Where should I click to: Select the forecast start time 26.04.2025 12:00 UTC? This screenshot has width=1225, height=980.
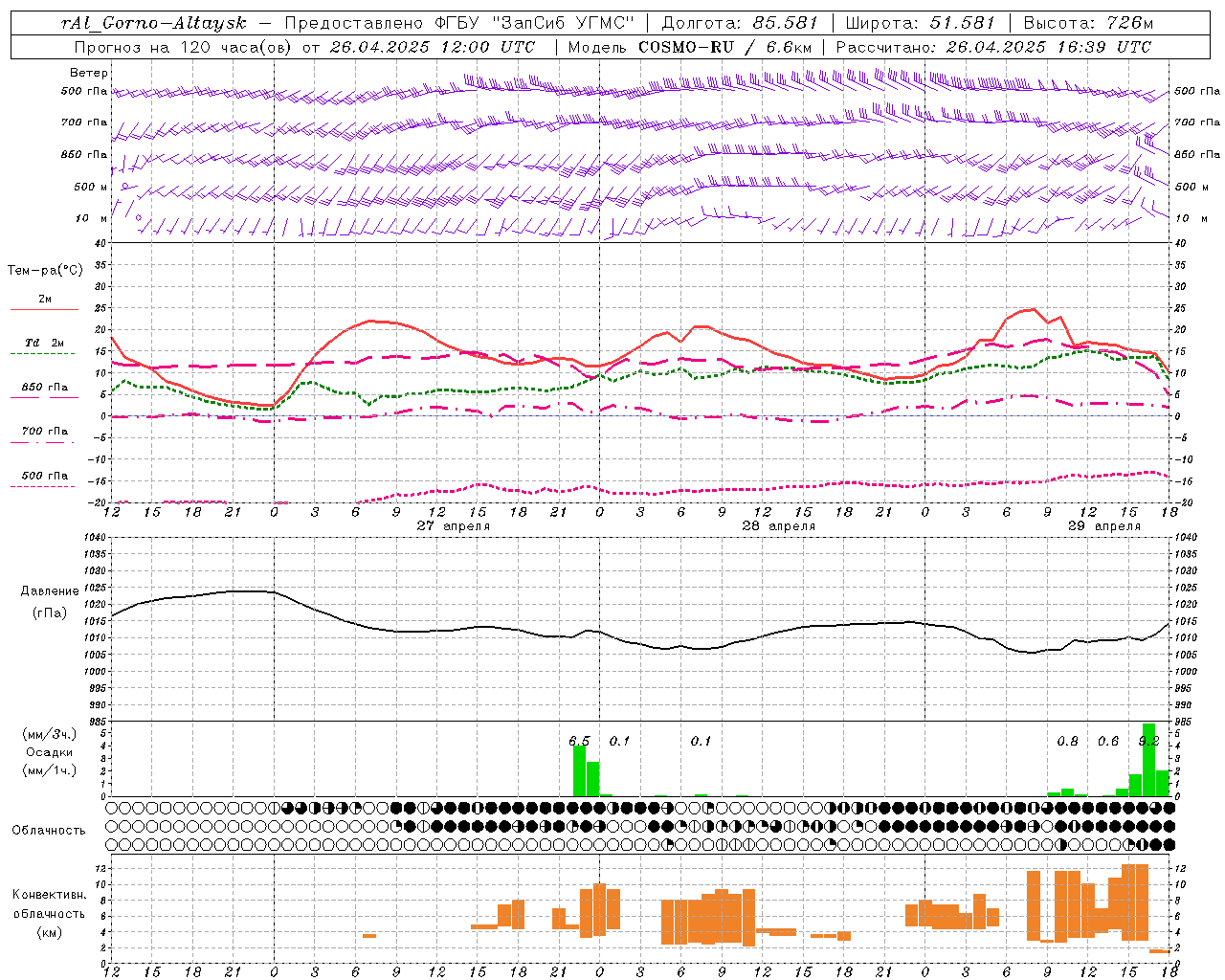click(432, 47)
